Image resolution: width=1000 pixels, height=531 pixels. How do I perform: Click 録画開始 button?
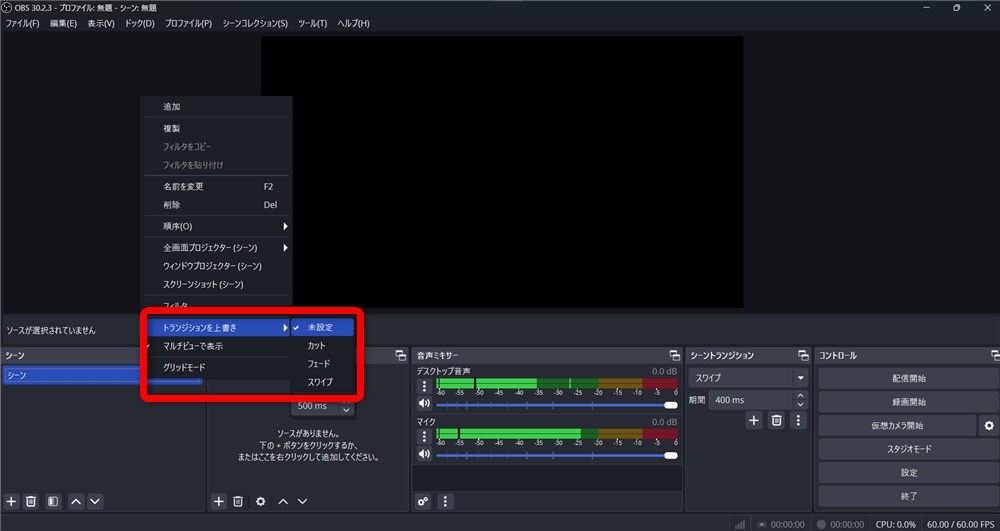click(909, 402)
